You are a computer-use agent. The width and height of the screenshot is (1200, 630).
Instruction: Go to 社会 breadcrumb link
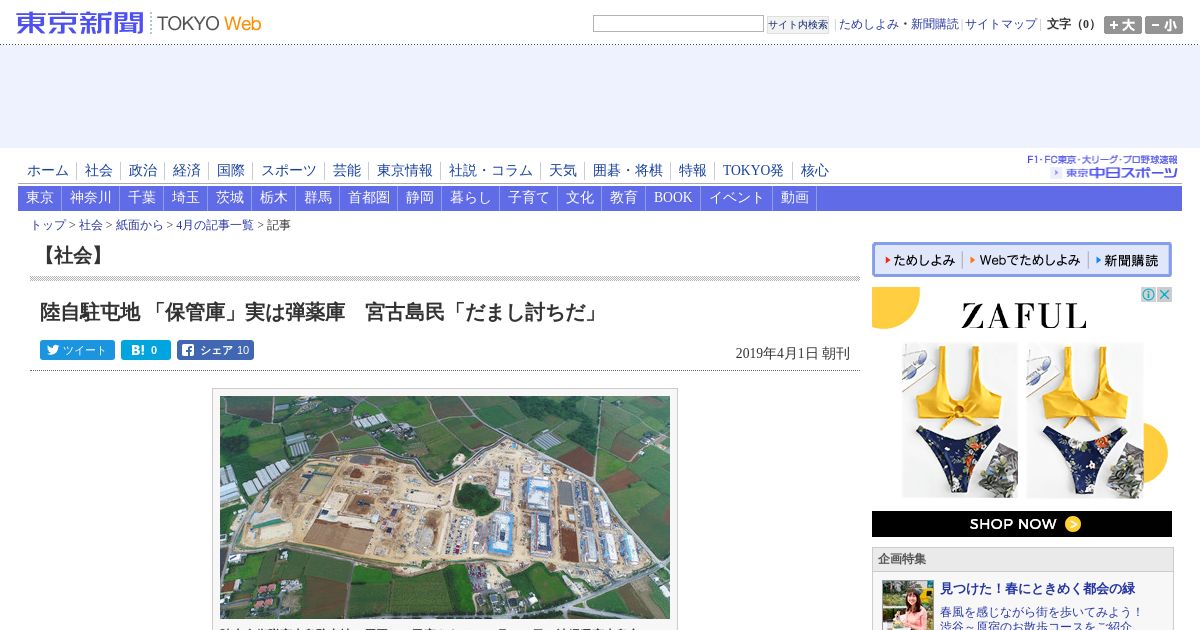pos(91,226)
